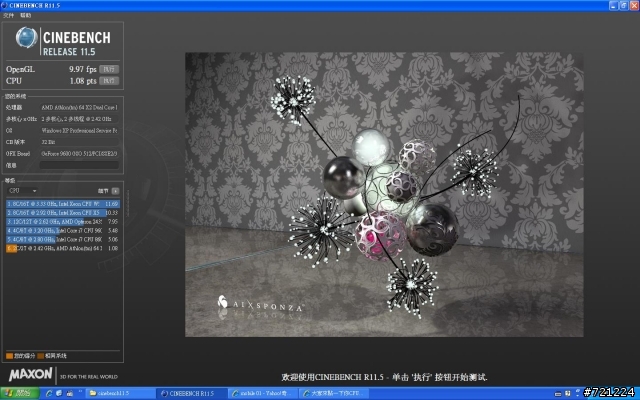
Task: Click third quick launch icon in taskbar
Action: point(69,393)
